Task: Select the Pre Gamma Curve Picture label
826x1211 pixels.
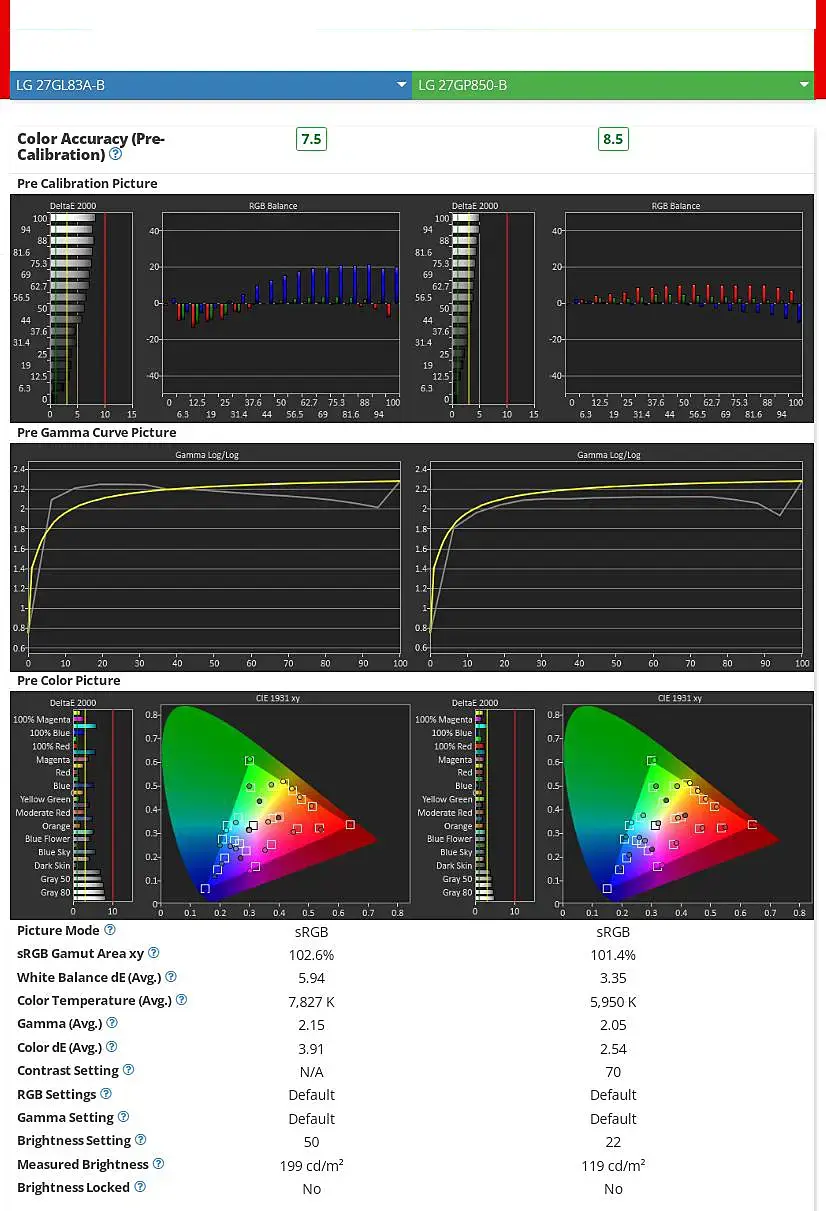Action: click(96, 433)
